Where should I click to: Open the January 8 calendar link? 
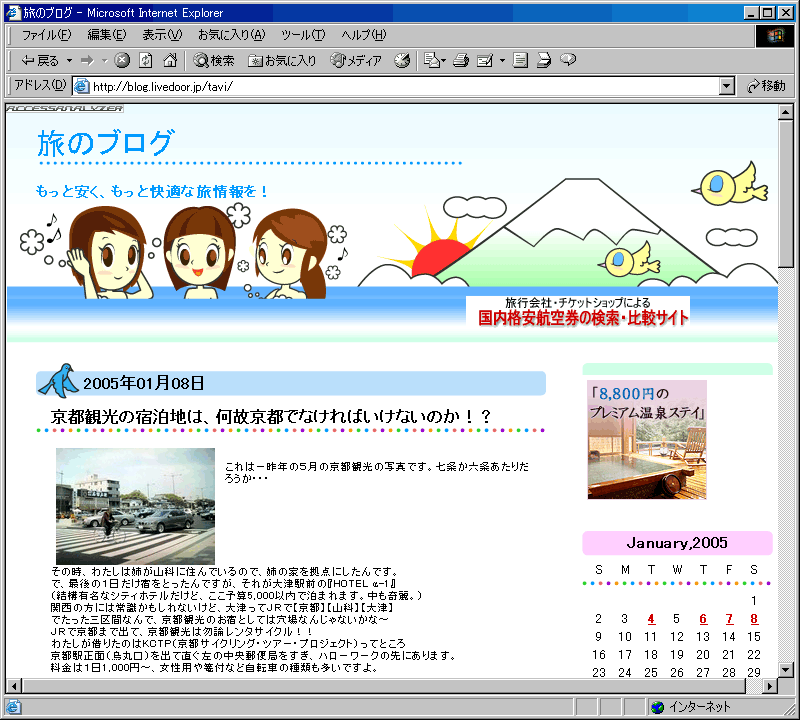pyautogui.click(x=754, y=619)
